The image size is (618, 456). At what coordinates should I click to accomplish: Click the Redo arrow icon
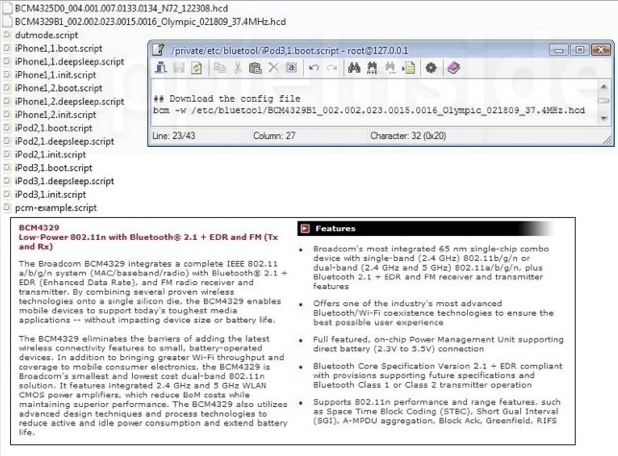coord(332,68)
